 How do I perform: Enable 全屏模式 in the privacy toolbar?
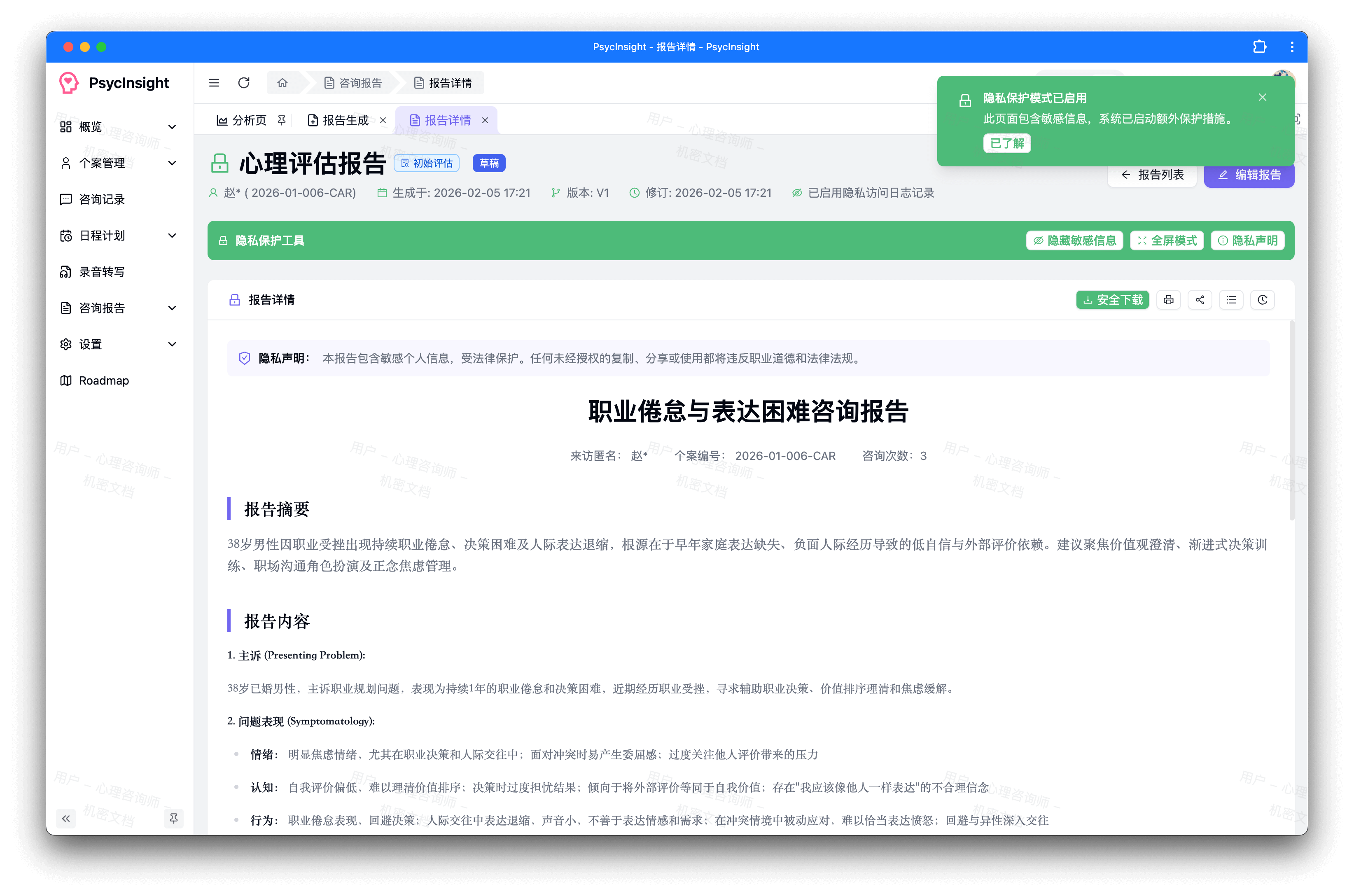1167,240
